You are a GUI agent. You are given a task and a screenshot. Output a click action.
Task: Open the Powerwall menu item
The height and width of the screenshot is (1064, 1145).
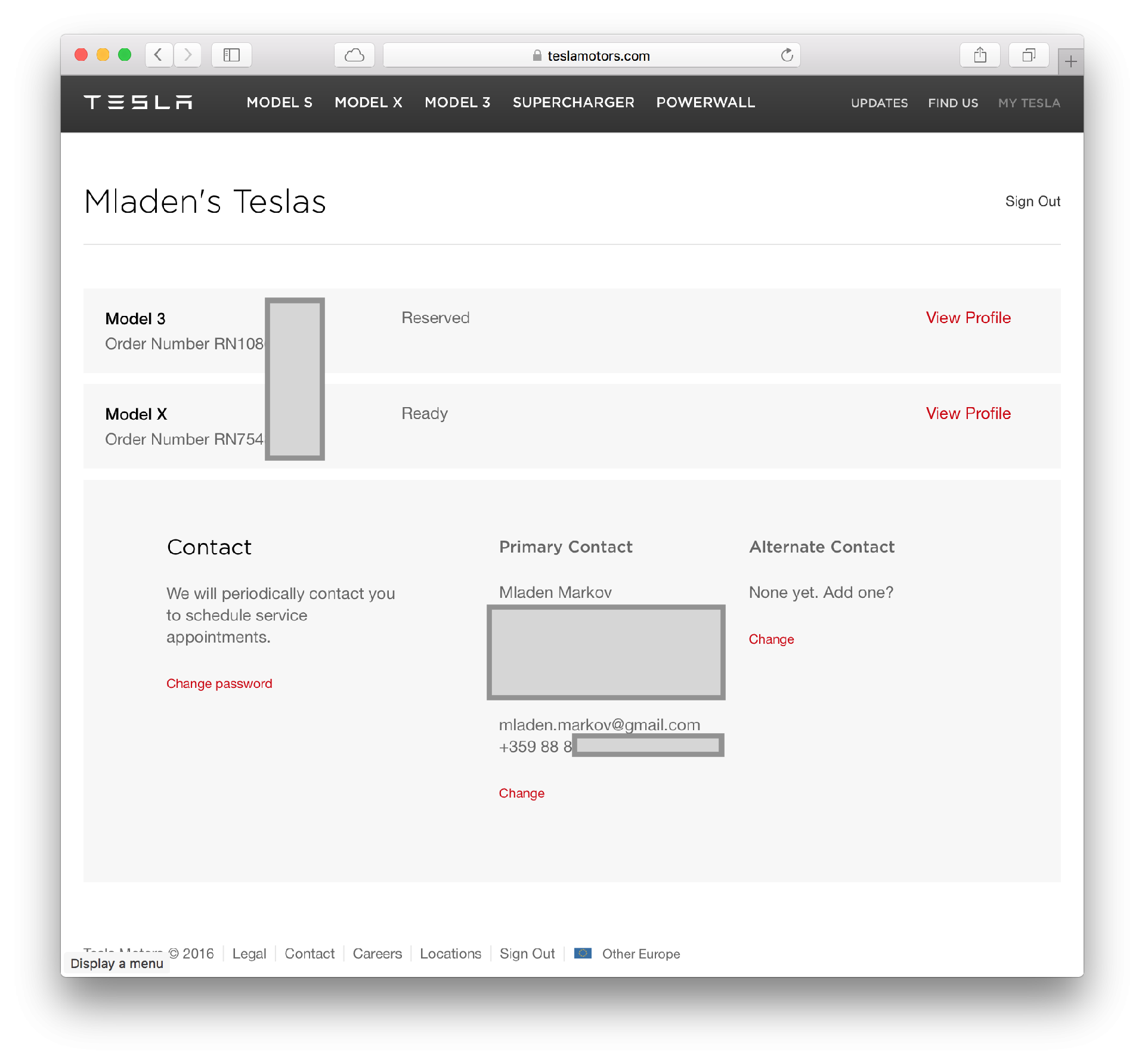pyautogui.click(x=705, y=103)
